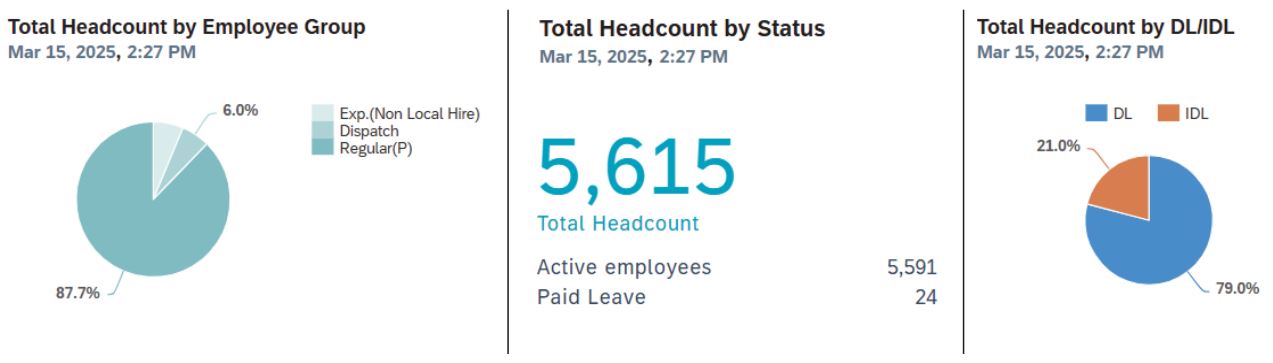Click the 87.7% data label

click(77, 294)
